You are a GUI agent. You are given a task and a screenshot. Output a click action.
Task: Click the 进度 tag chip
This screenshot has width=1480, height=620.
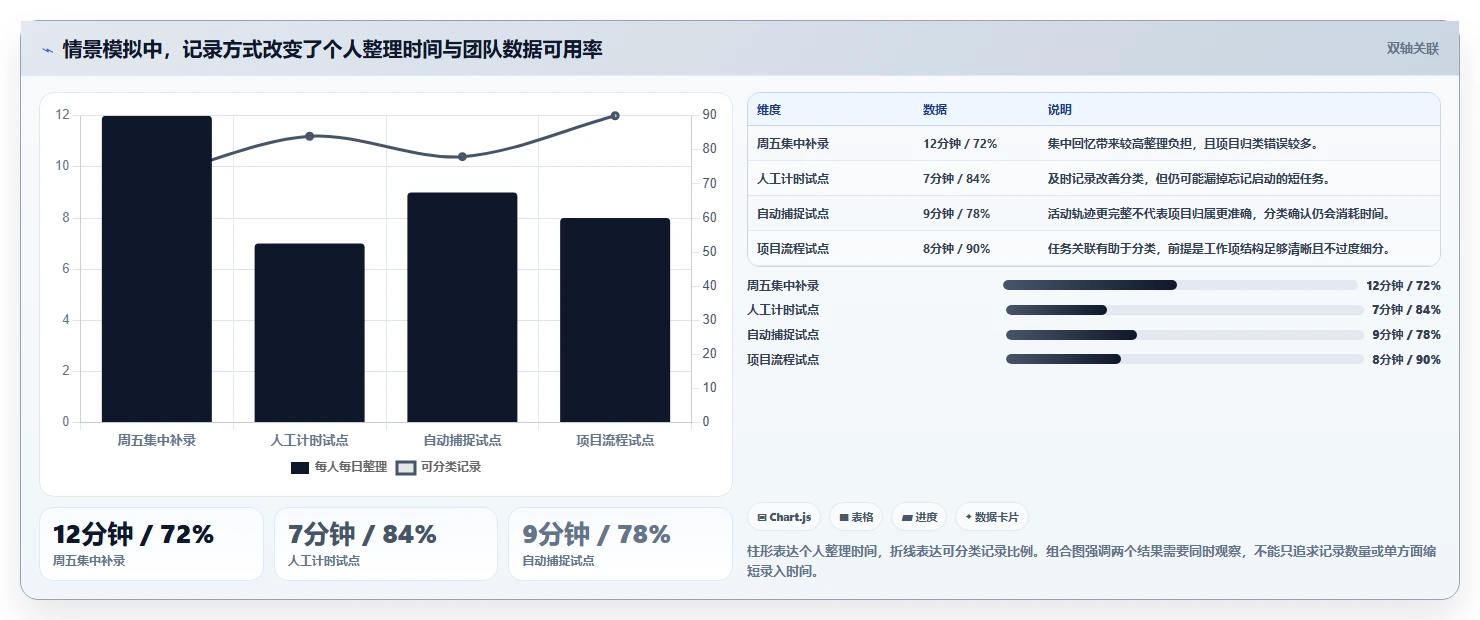(x=919, y=517)
